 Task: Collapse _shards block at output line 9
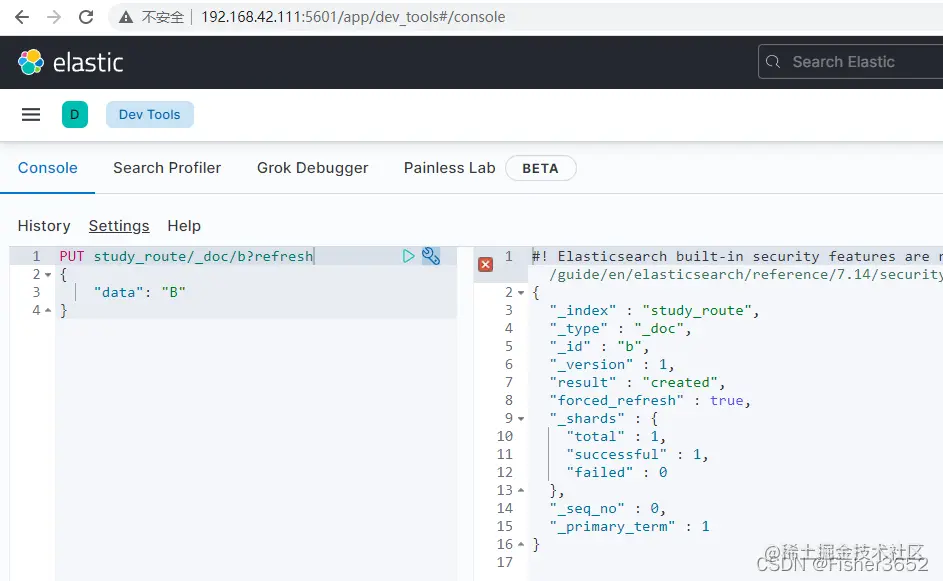click(x=521, y=419)
